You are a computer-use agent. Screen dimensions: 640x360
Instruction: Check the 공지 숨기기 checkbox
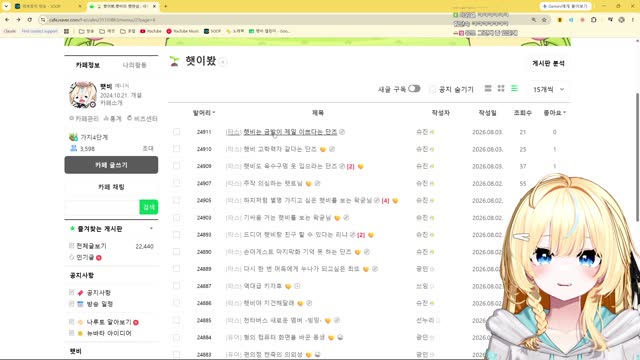point(433,89)
